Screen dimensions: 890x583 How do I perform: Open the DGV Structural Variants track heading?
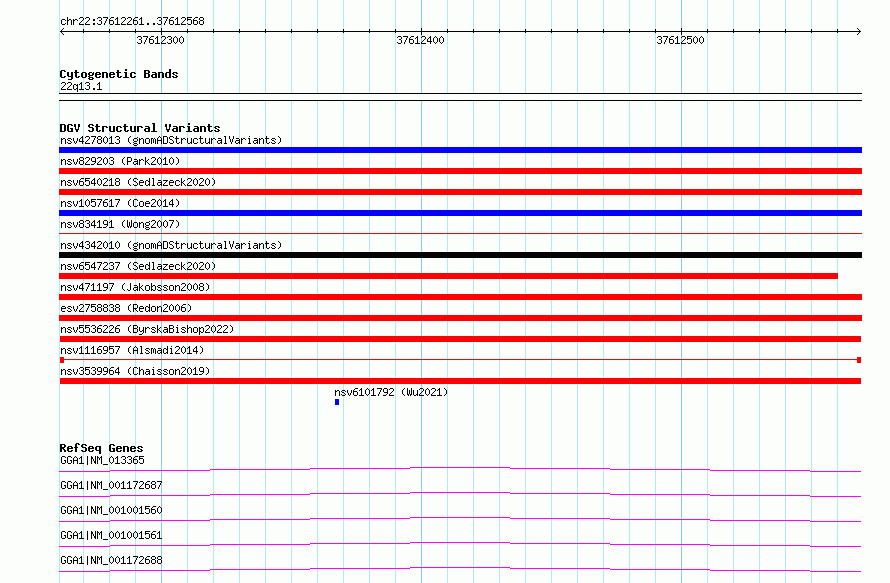[x=140, y=128]
